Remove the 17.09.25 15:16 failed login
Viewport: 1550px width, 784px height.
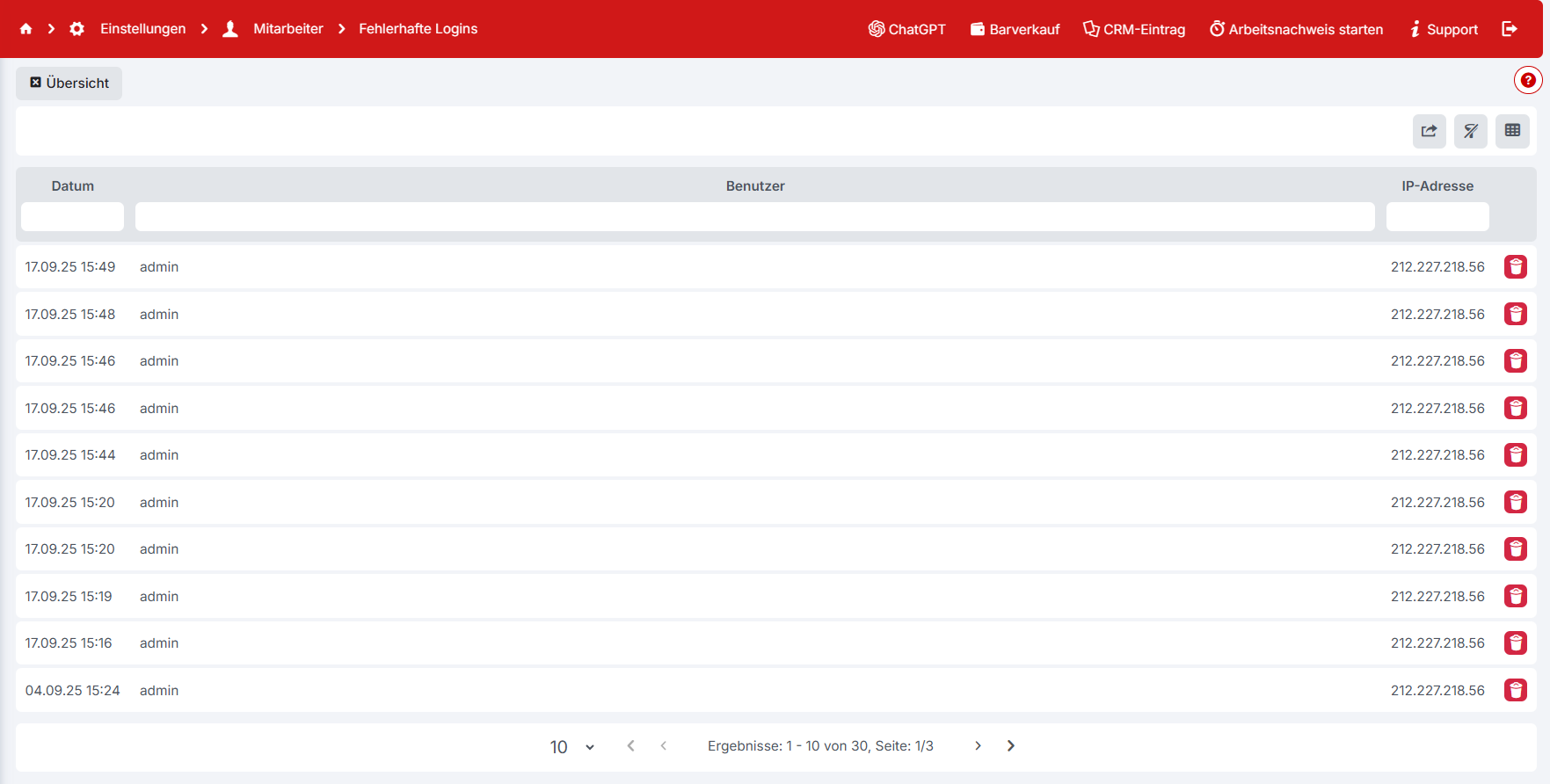coord(1515,643)
